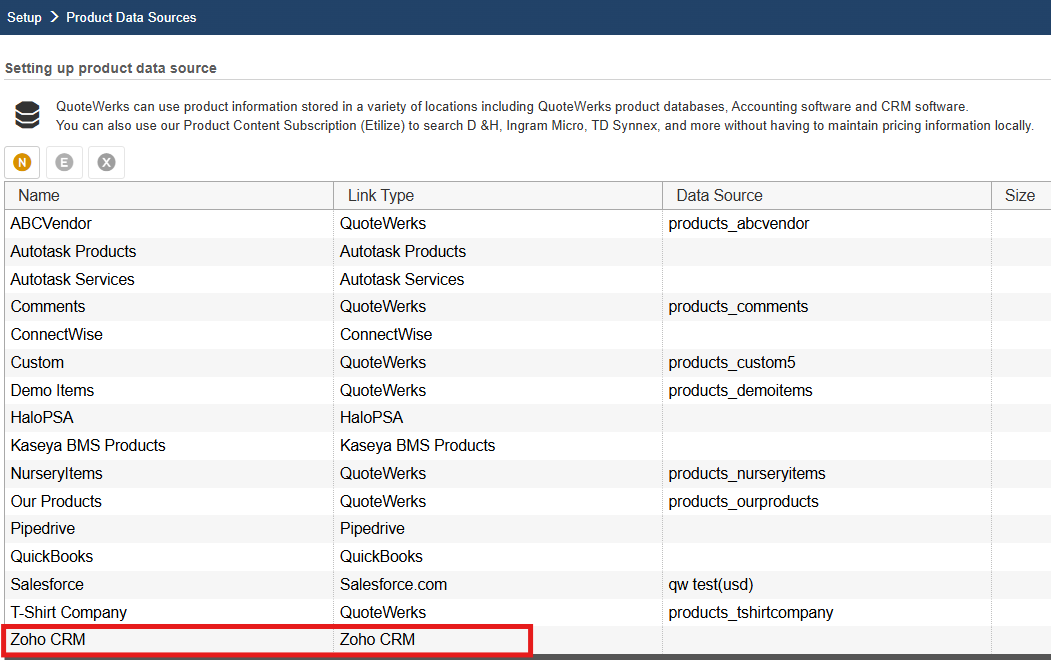
Task: Pick the Pipedrive data source
Action: pyautogui.click(x=43, y=529)
